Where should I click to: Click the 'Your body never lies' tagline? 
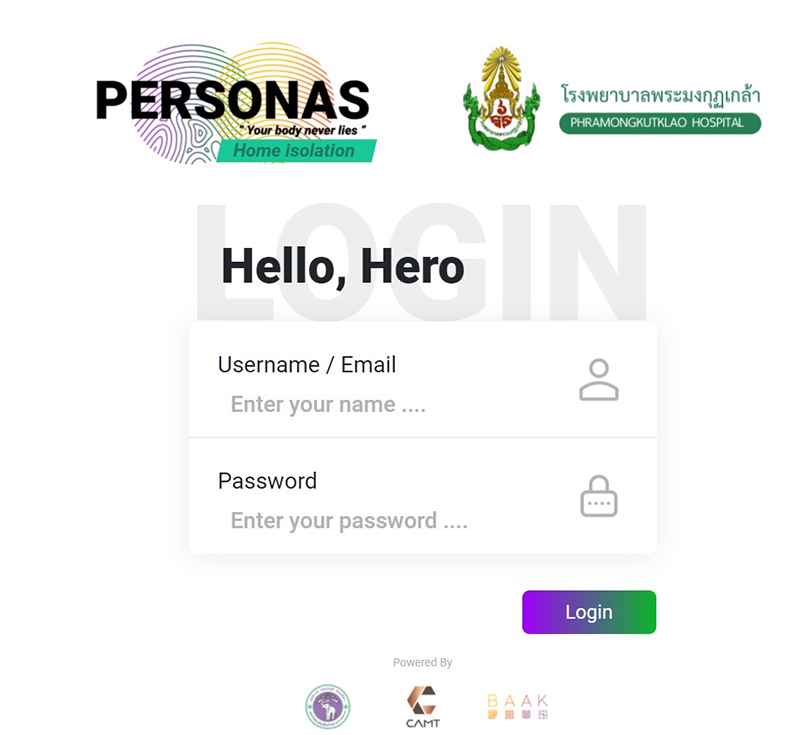[303, 130]
